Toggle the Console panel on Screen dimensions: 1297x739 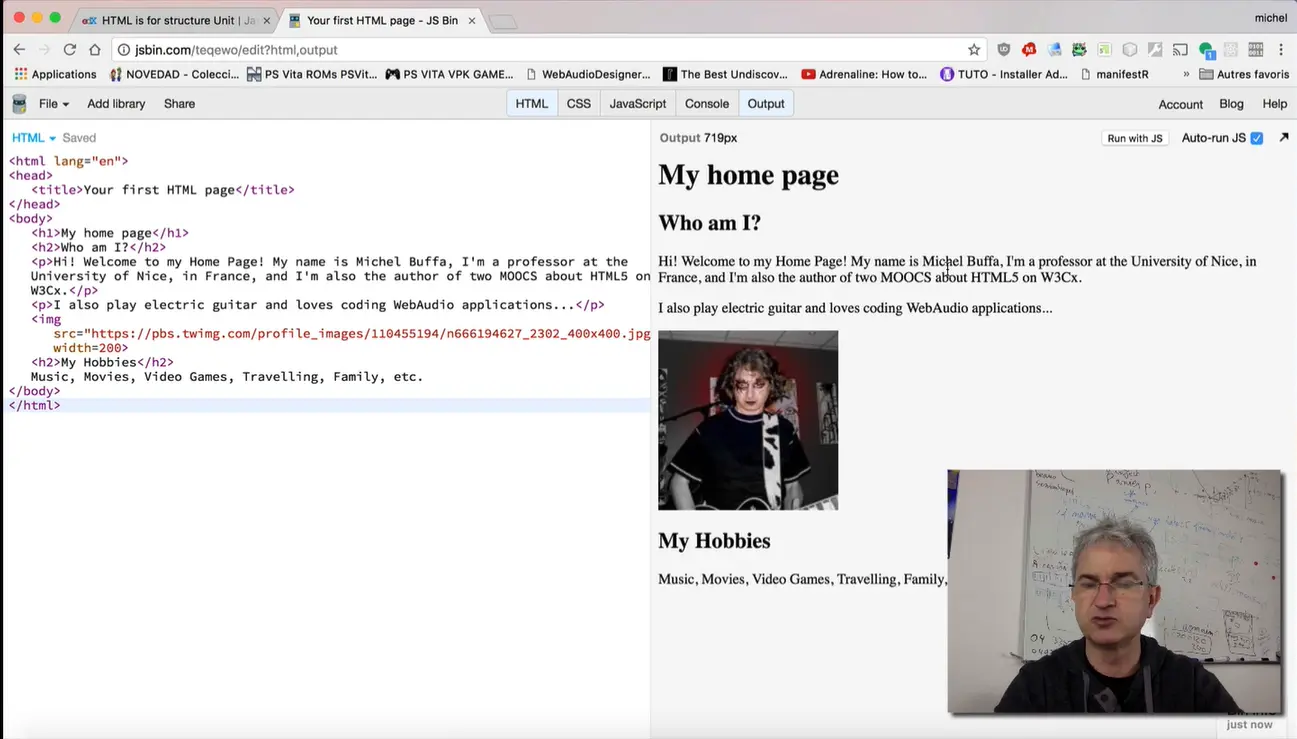tap(706, 104)
